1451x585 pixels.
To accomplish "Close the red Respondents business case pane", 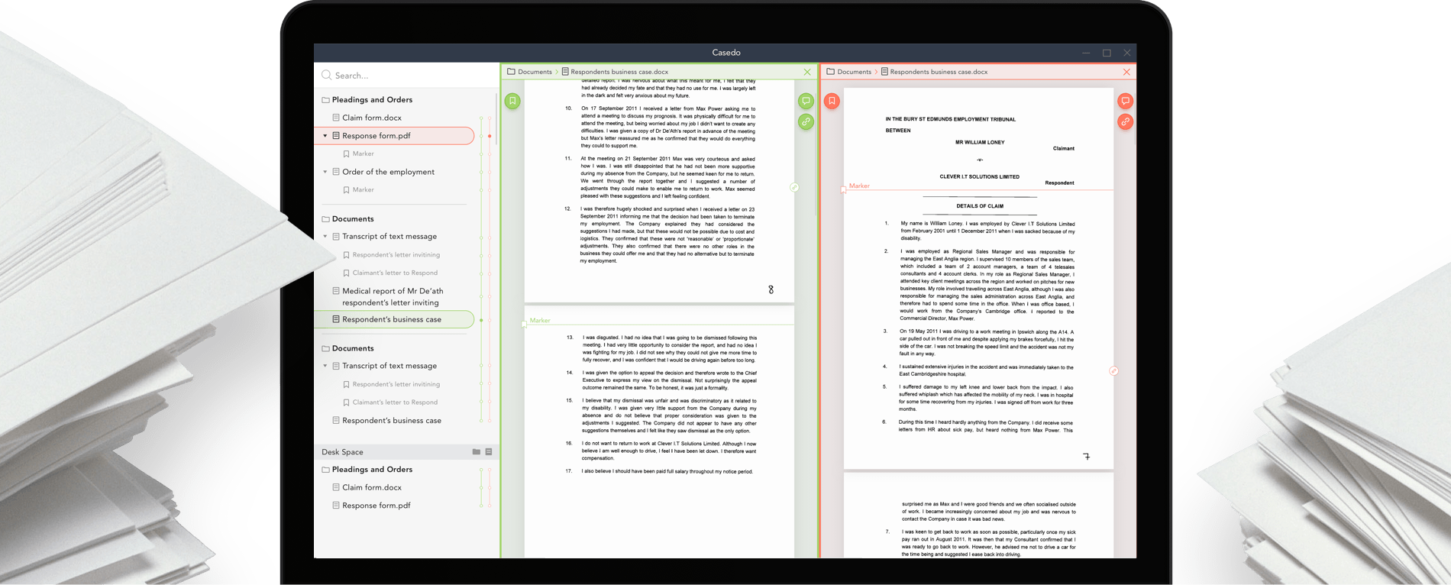I will click(1127, 72).
